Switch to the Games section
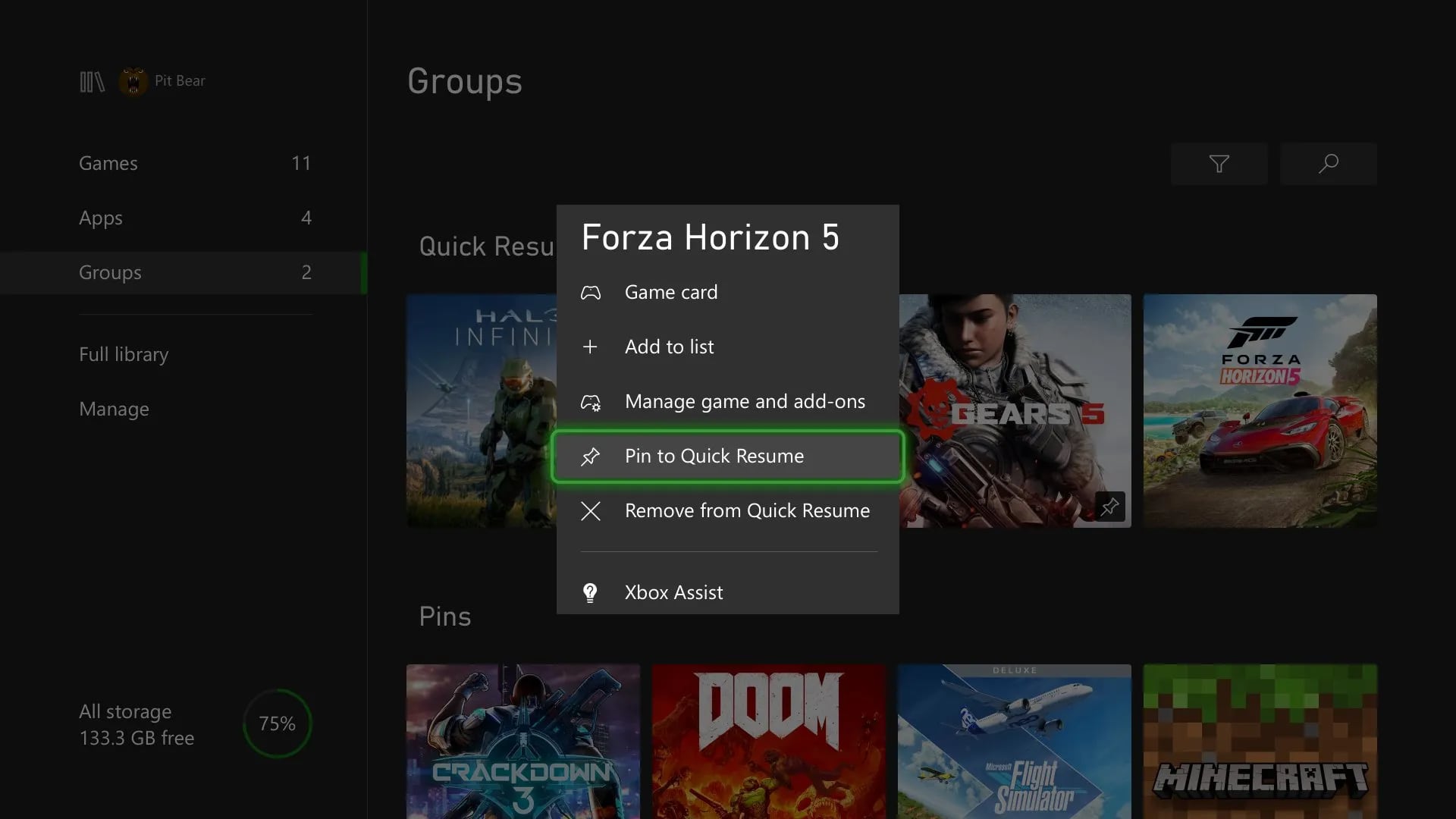 tap(108, 163)
